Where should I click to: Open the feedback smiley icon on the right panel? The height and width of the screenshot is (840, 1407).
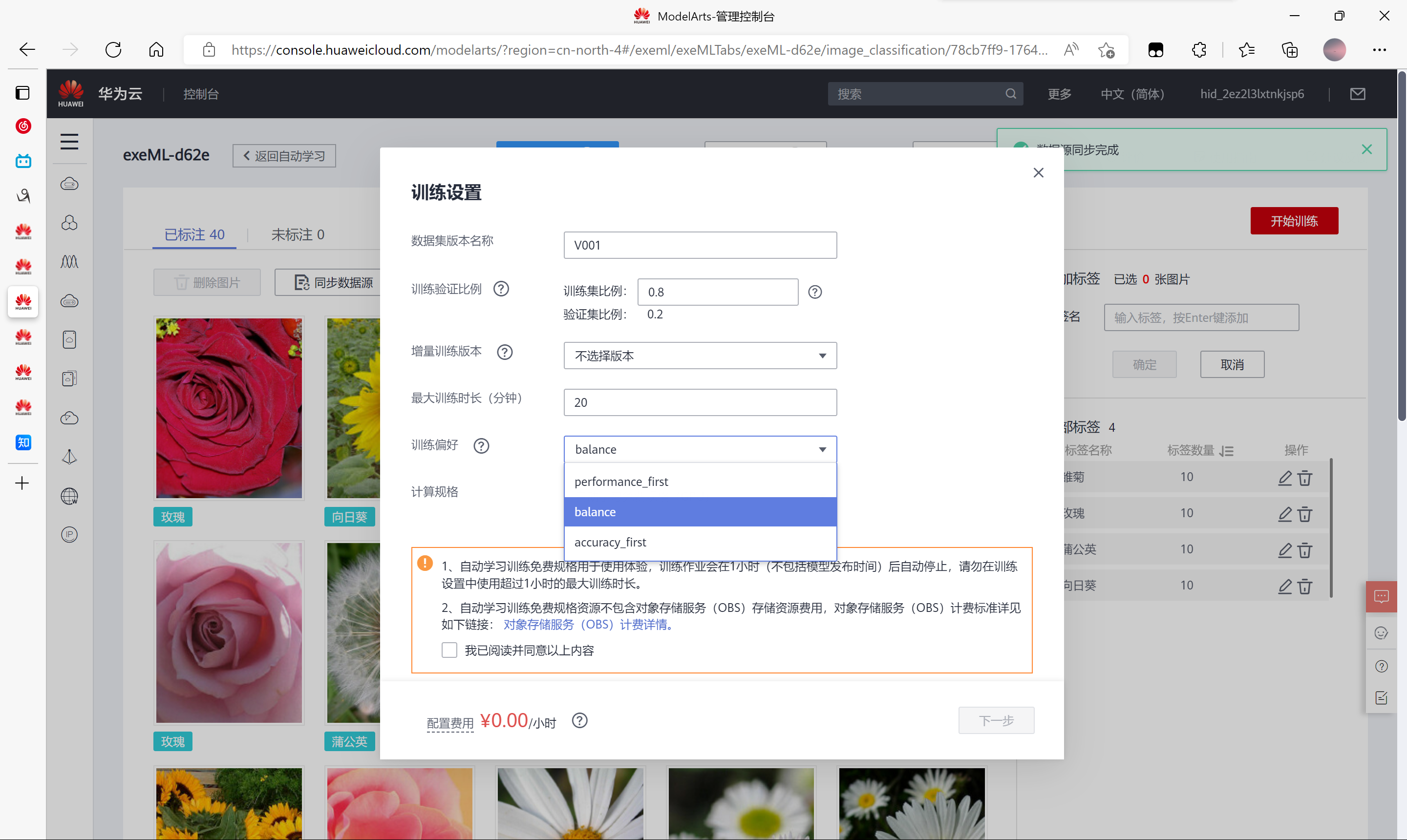(1382, 633)
